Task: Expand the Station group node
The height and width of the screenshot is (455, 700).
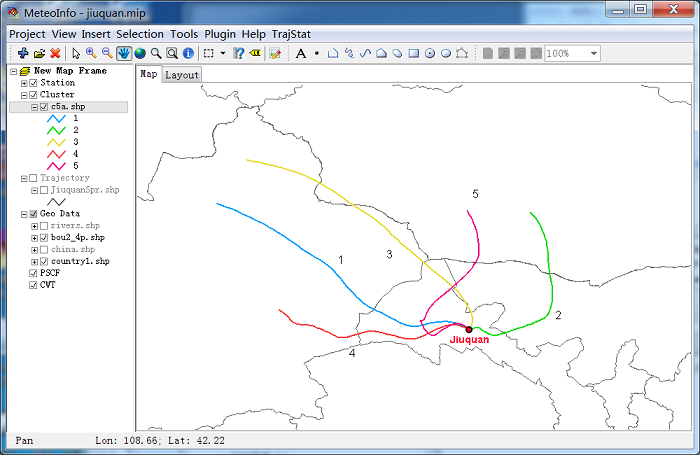Action: pos(24,83)
